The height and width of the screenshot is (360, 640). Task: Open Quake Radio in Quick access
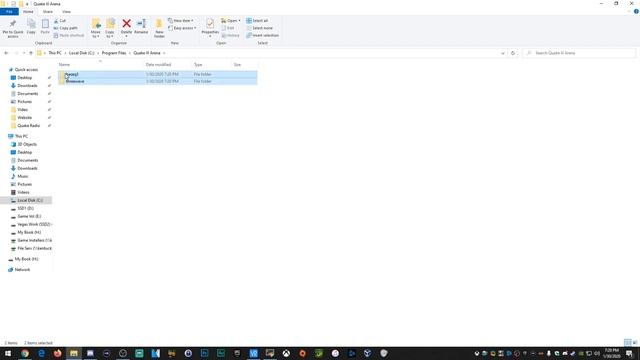[29, 126]
